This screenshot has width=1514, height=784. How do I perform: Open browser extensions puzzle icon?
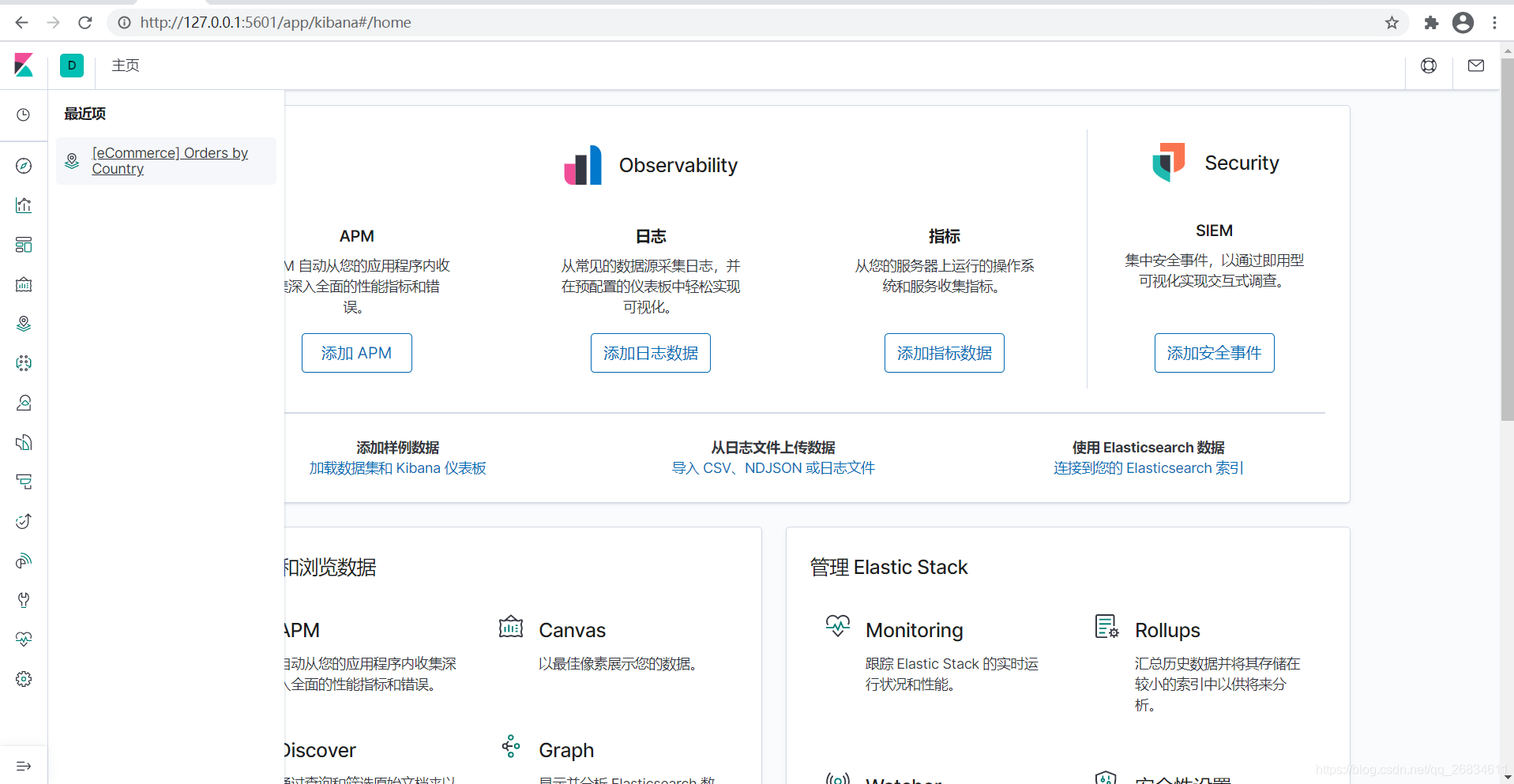pyautogui.click(x=1431, y=23)
